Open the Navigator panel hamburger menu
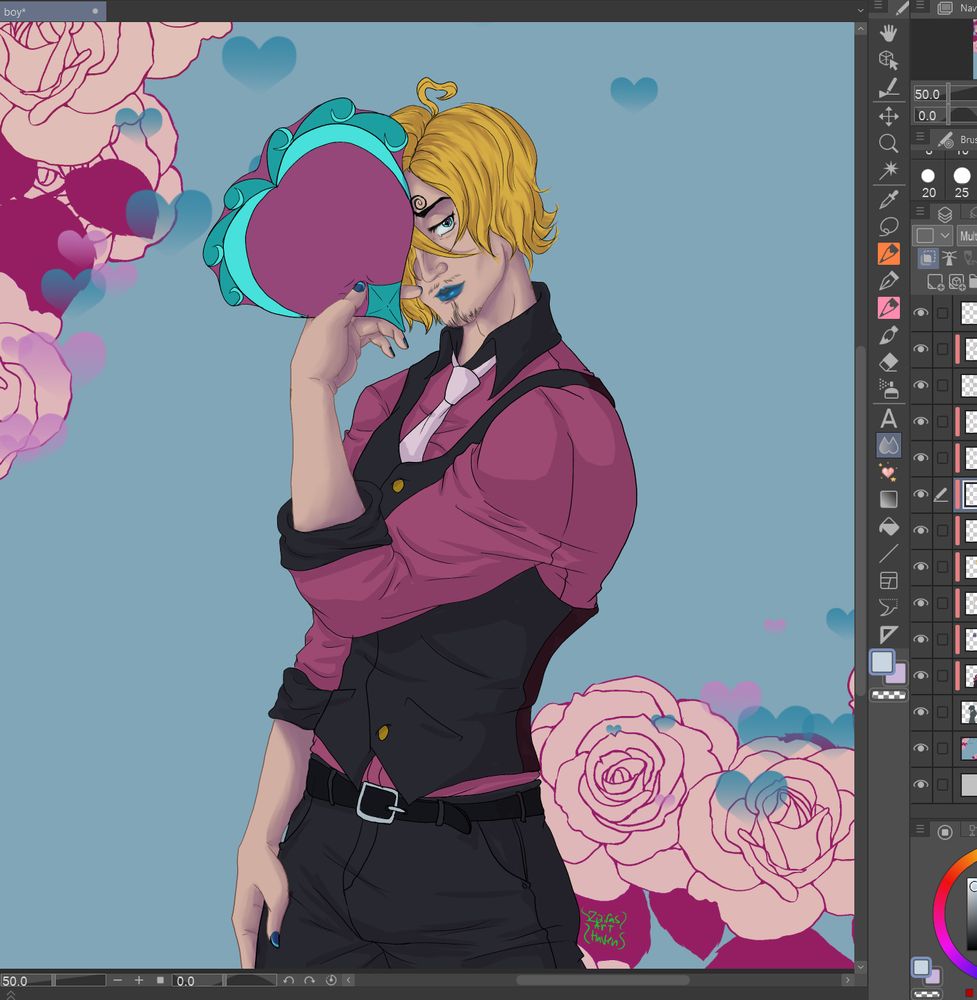The height and width of the screenshot is (1000, 977). pos(920,6)
